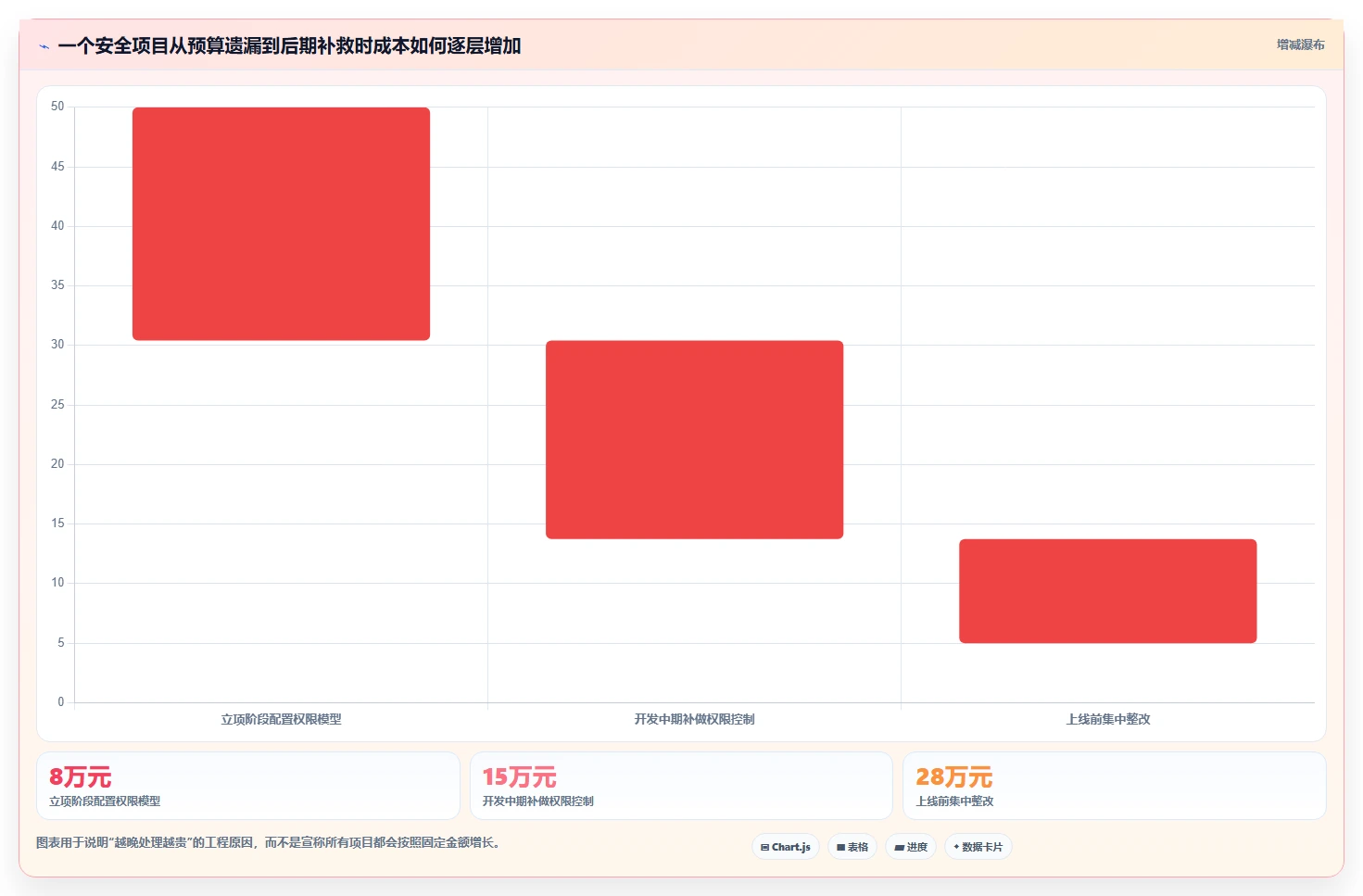The width and height of the screenshot is (1363, 896).
Task: Click the y-axis value 45
Action: pyautogui.click(x=57, y=167)
